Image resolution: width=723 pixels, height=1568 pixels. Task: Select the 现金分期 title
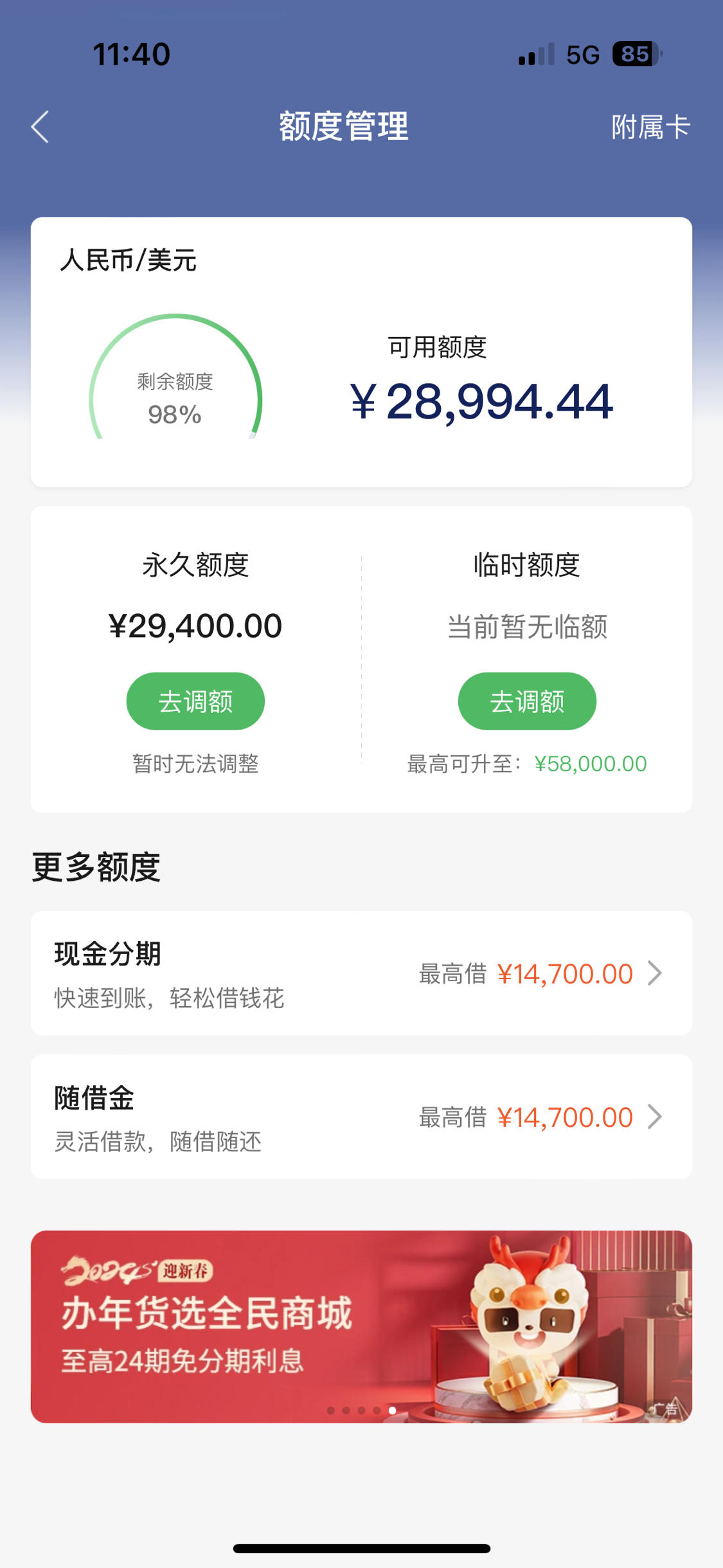click(x=107, y=953)
